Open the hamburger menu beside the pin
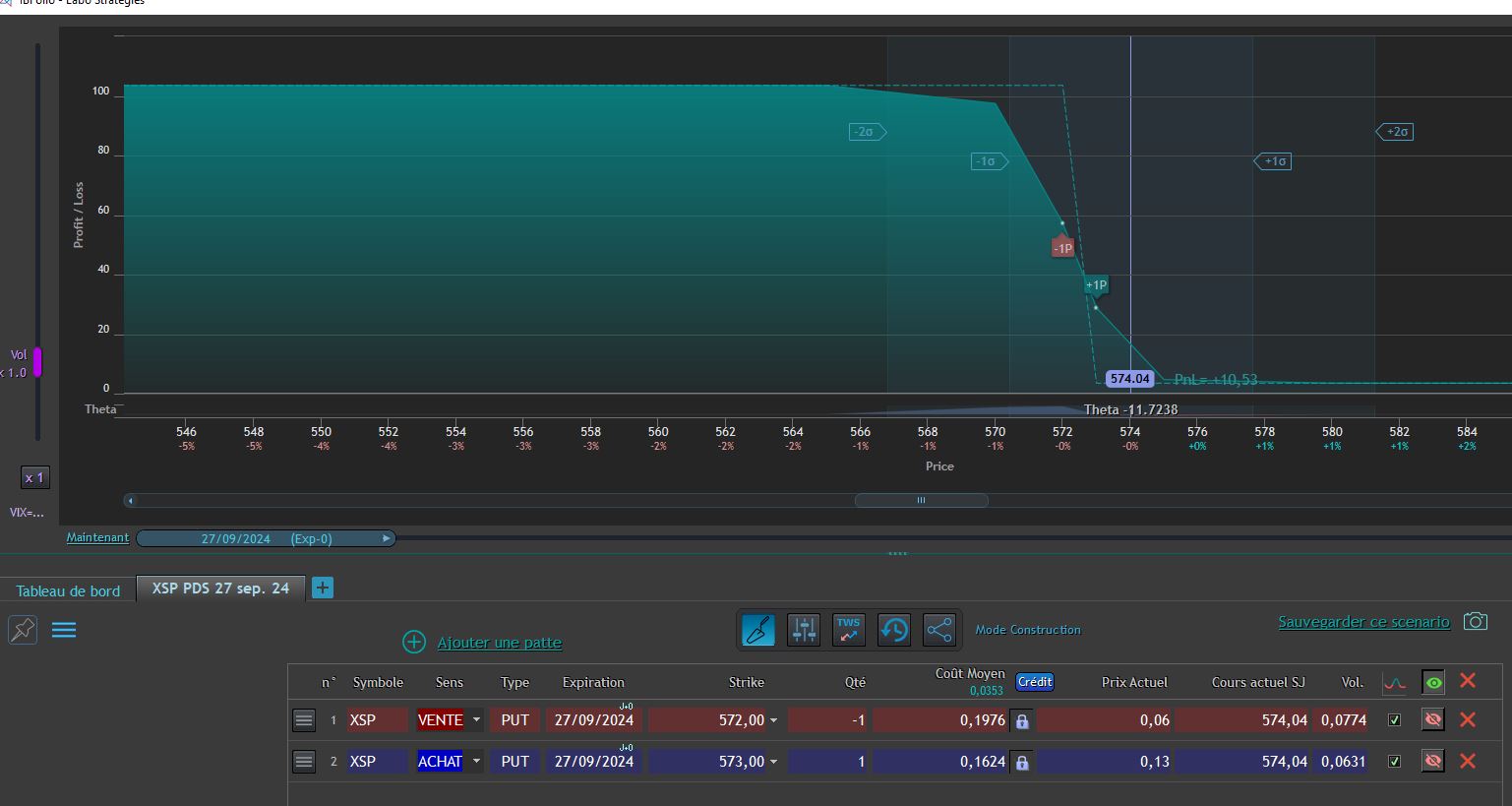The width and height of the screenshot is (1512, 806). point(64,630)
